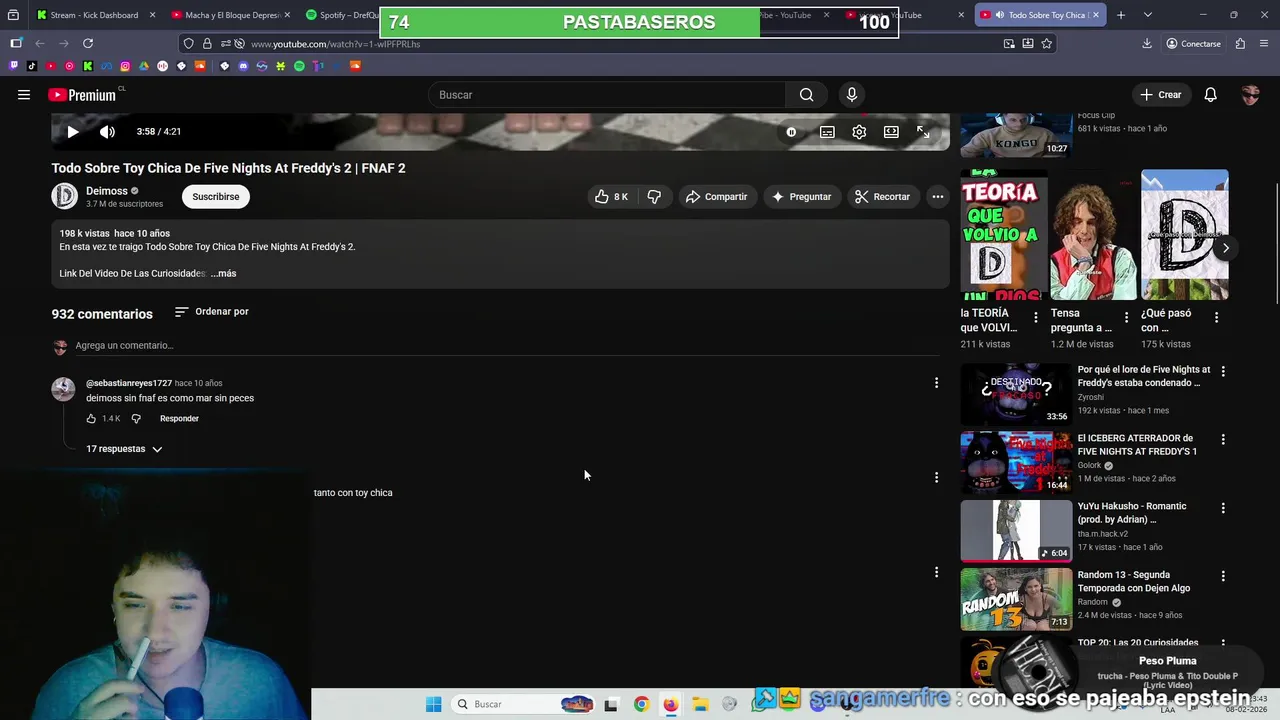1280x720 pixels.
Task: Open the YouTube hamburger guide menu
Action: tap(24, 95)
